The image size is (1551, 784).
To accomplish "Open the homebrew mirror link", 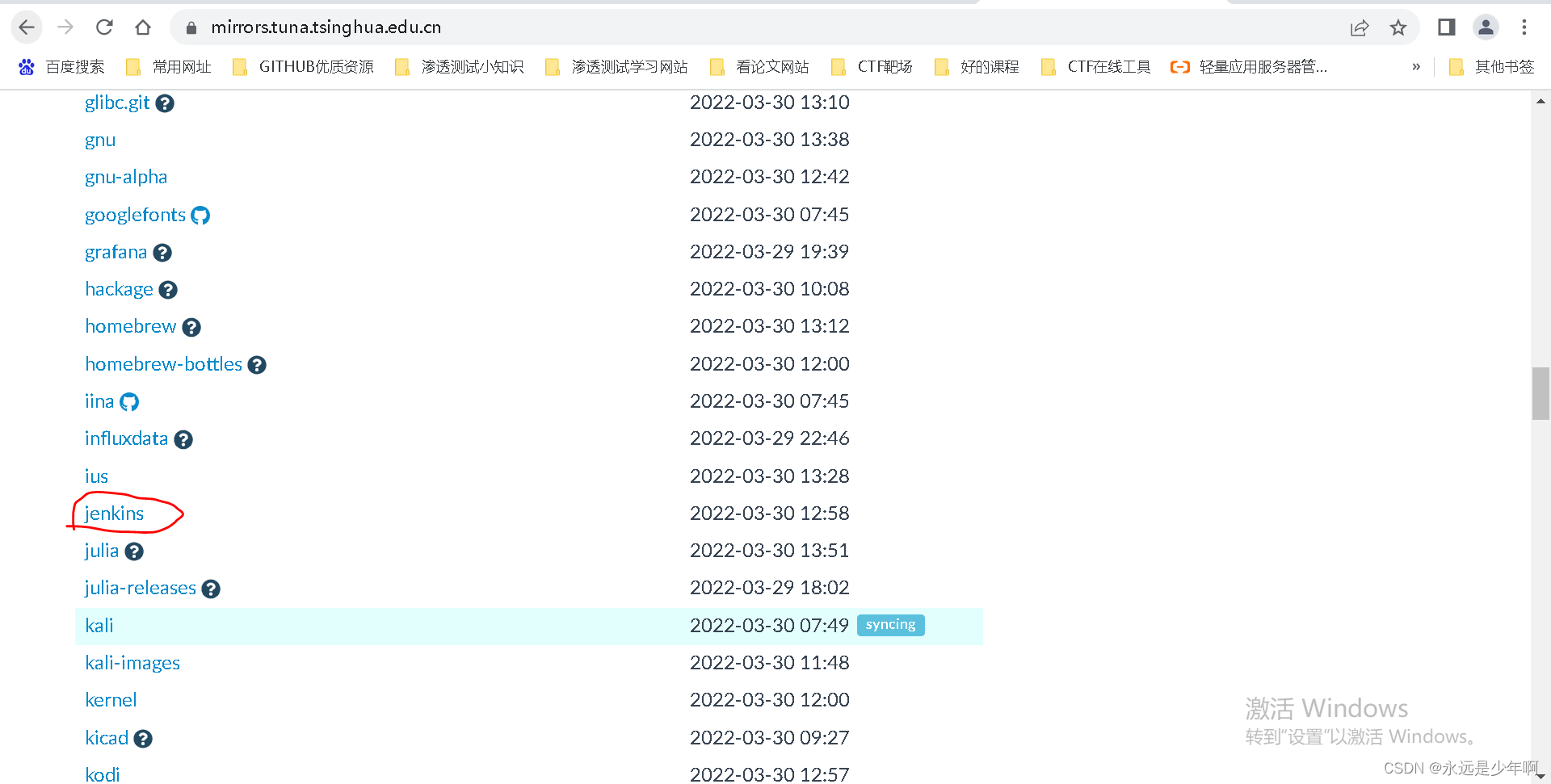I will click(130, 326).
